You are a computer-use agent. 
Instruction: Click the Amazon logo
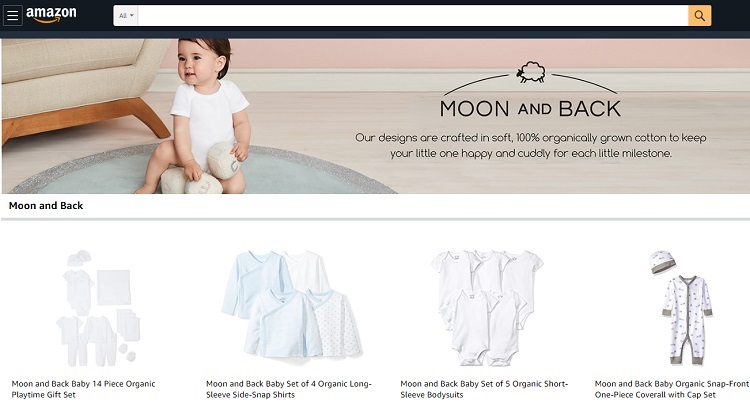pyautogui.click(x=51, y=15)
